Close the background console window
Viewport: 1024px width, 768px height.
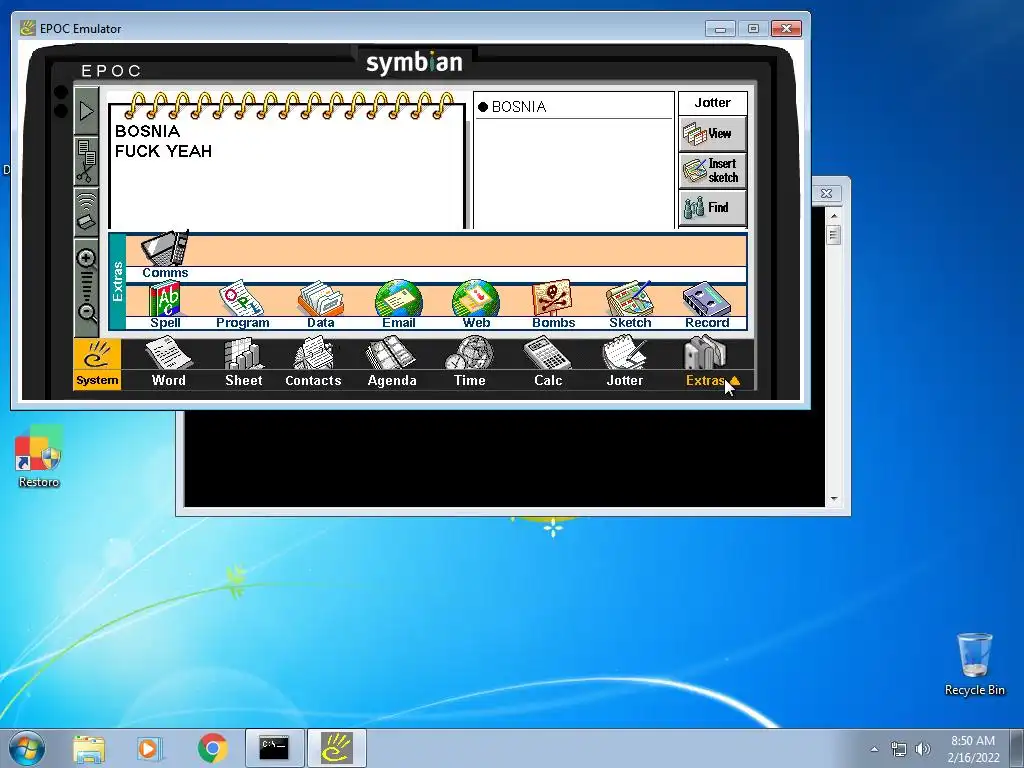coord(827,193)
